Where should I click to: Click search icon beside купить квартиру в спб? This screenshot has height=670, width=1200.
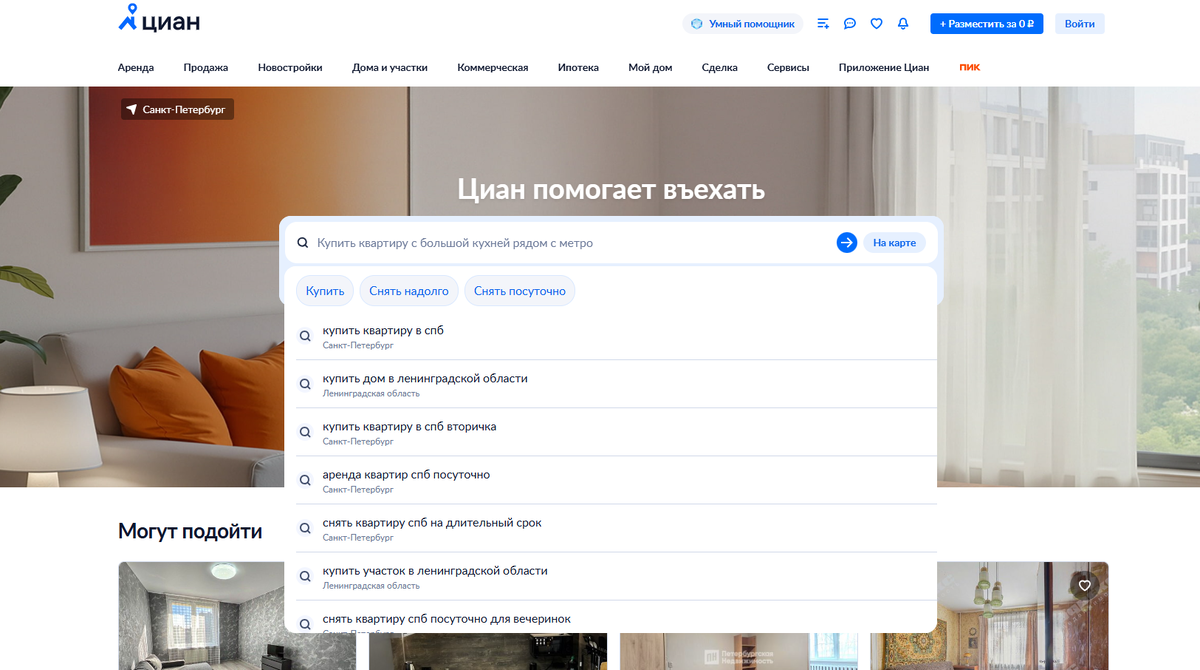click(x=306, y=337)
